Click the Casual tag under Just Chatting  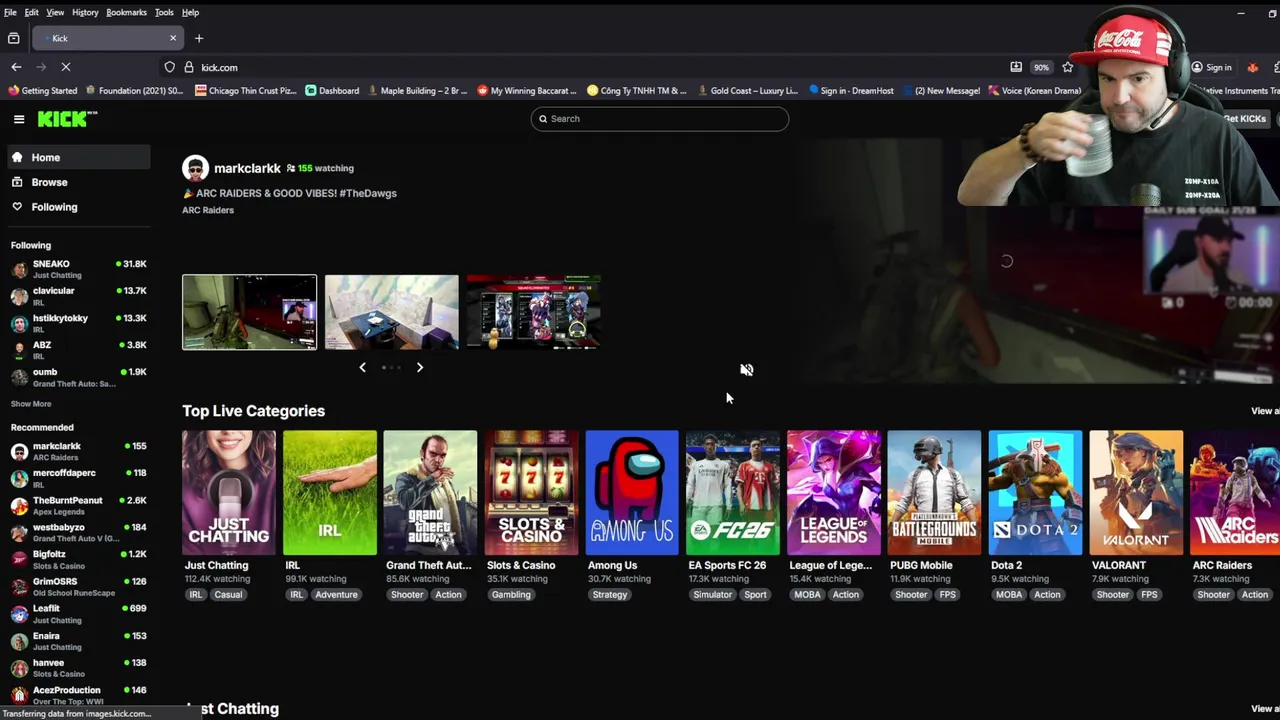228,595
